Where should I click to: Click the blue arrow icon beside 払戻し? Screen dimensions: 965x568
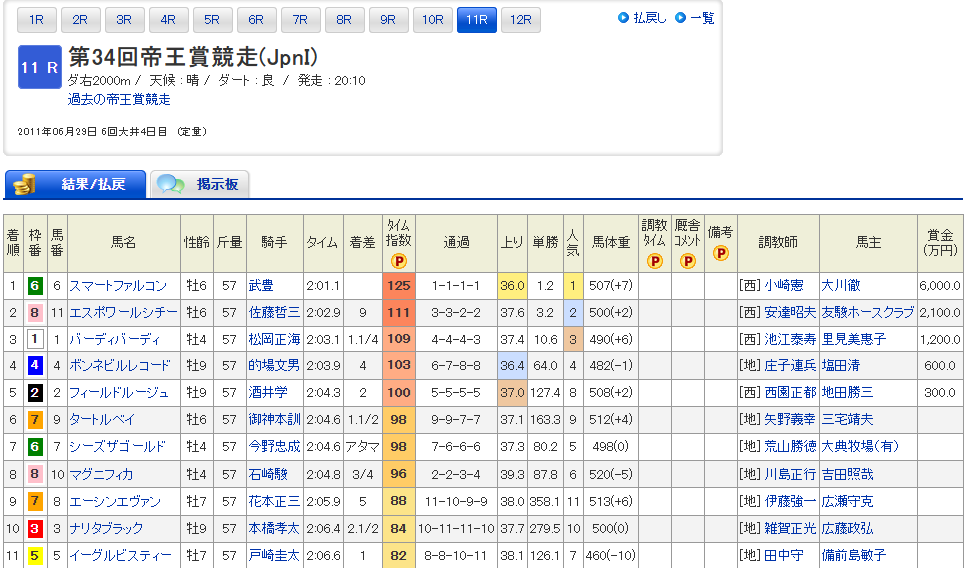point(624,18)
